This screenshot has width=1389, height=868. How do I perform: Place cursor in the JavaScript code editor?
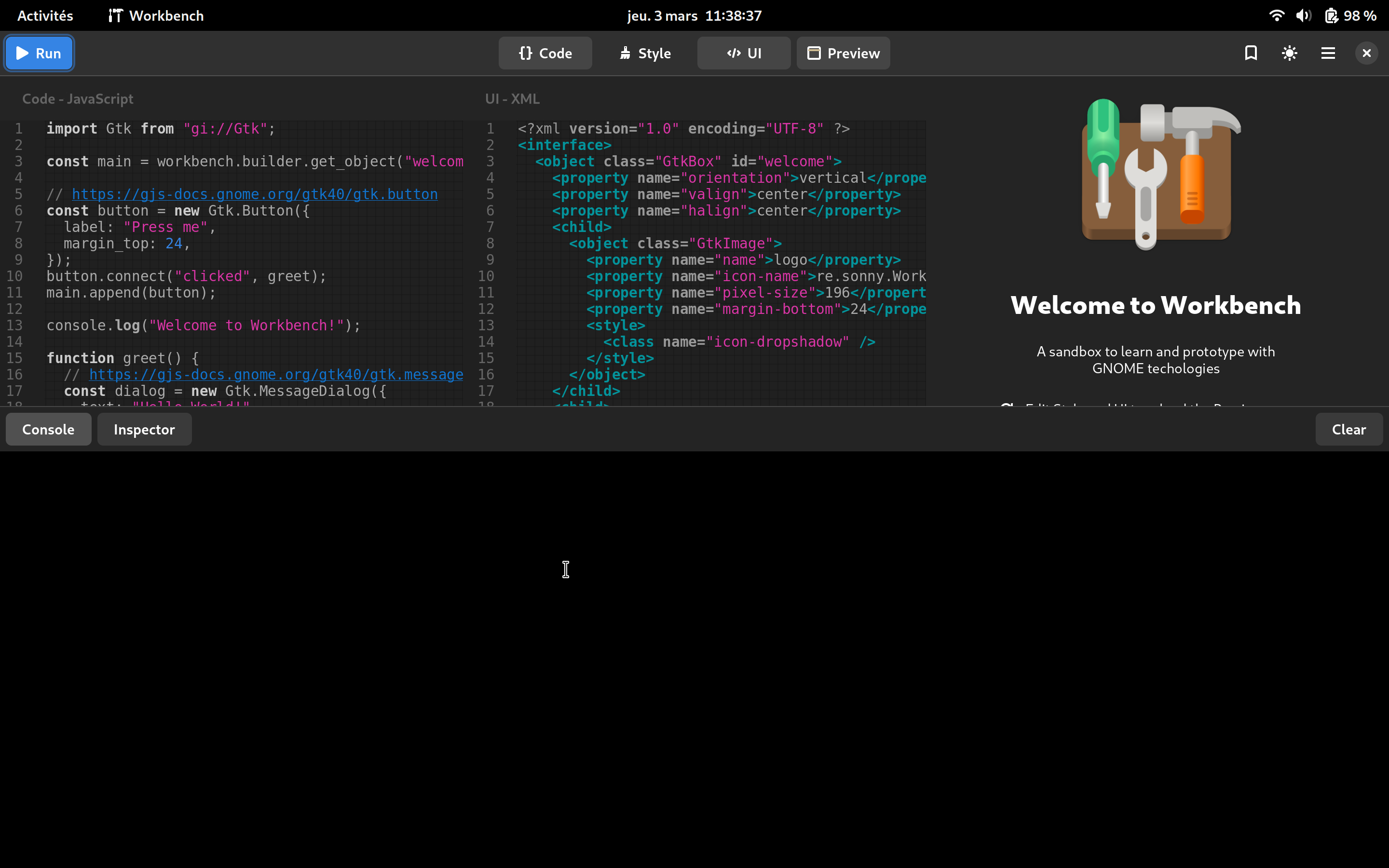tap(230, 258)
